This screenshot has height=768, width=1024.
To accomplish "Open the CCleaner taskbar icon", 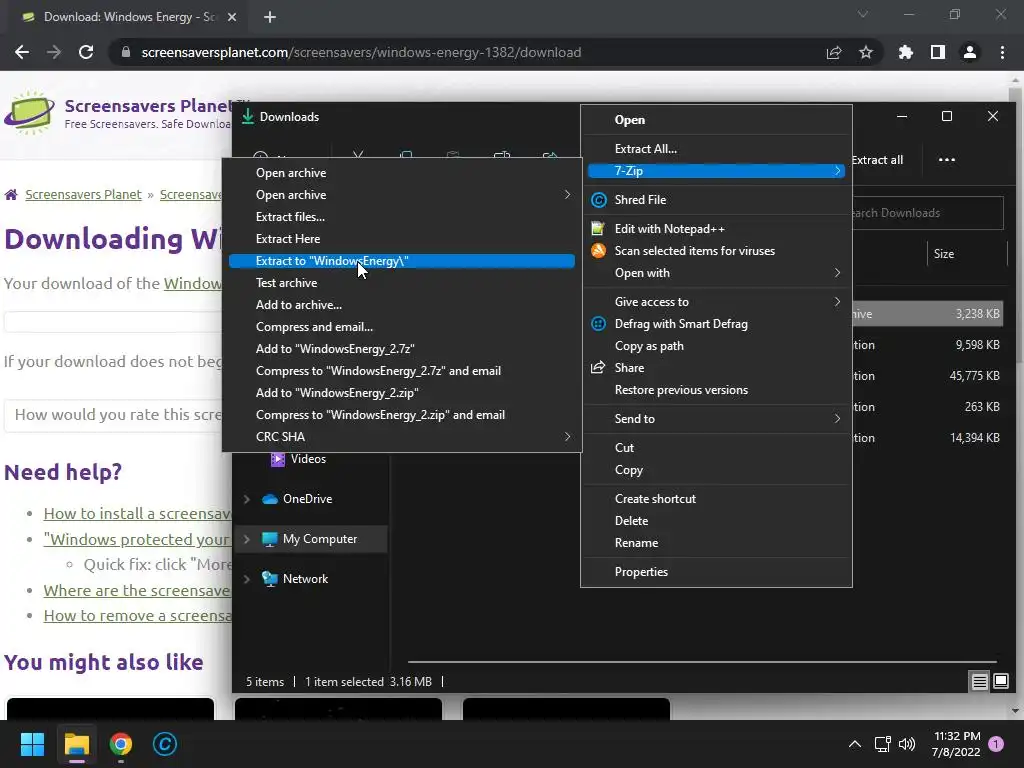I will coord(165,744).
